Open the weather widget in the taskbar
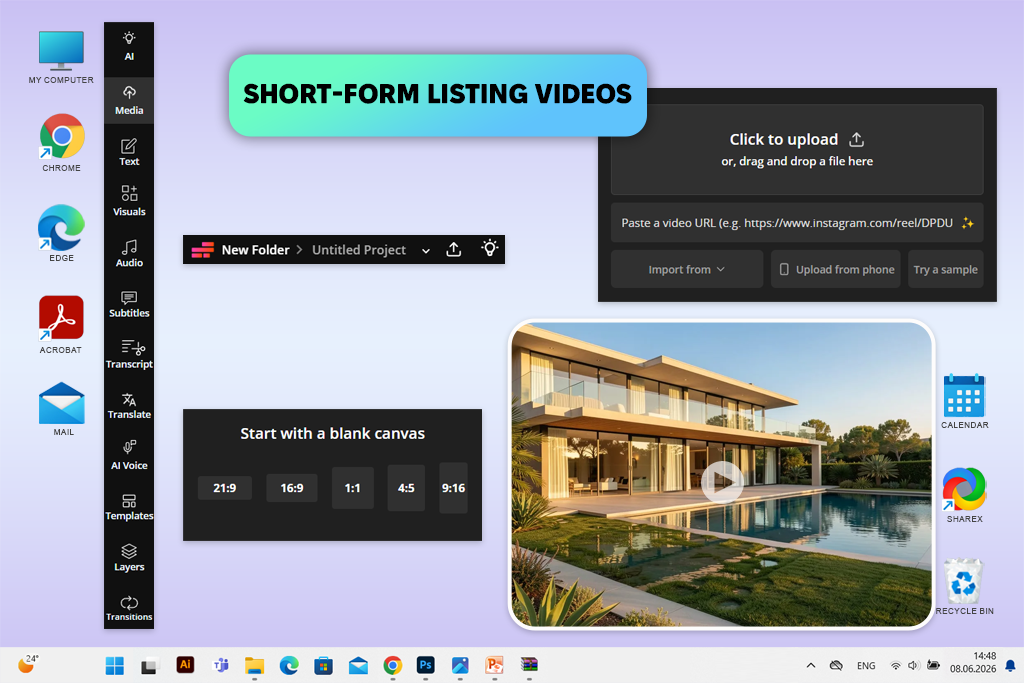1024x683 pixels. [27, 663]
